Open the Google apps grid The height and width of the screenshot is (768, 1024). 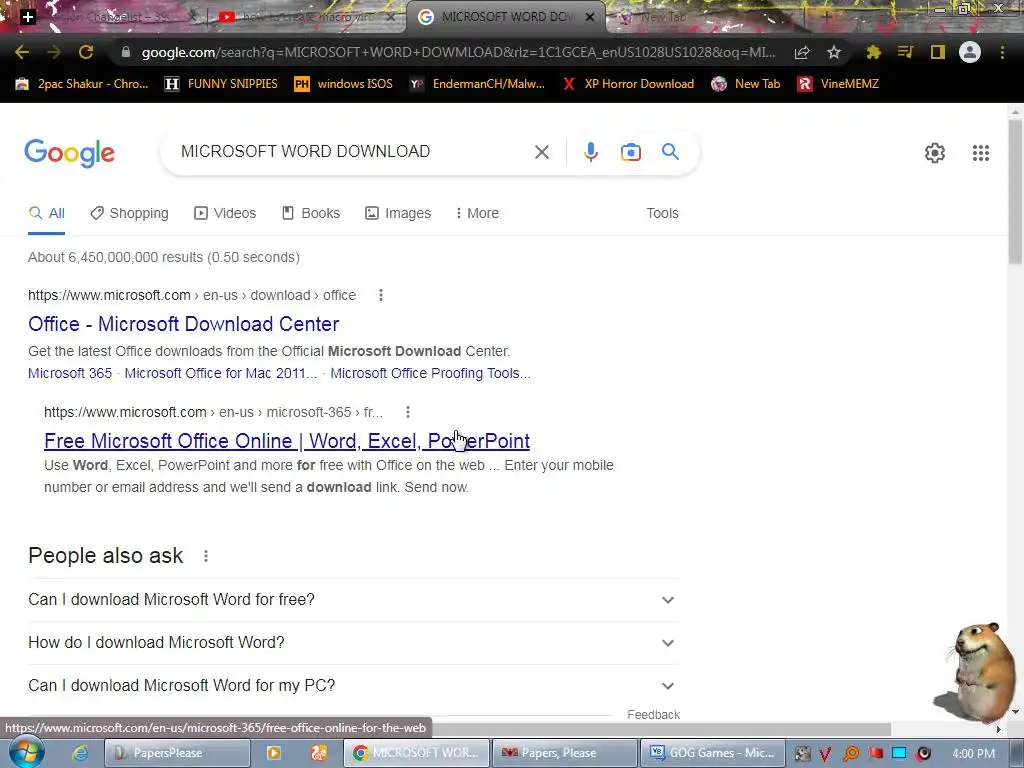point(980,153)
